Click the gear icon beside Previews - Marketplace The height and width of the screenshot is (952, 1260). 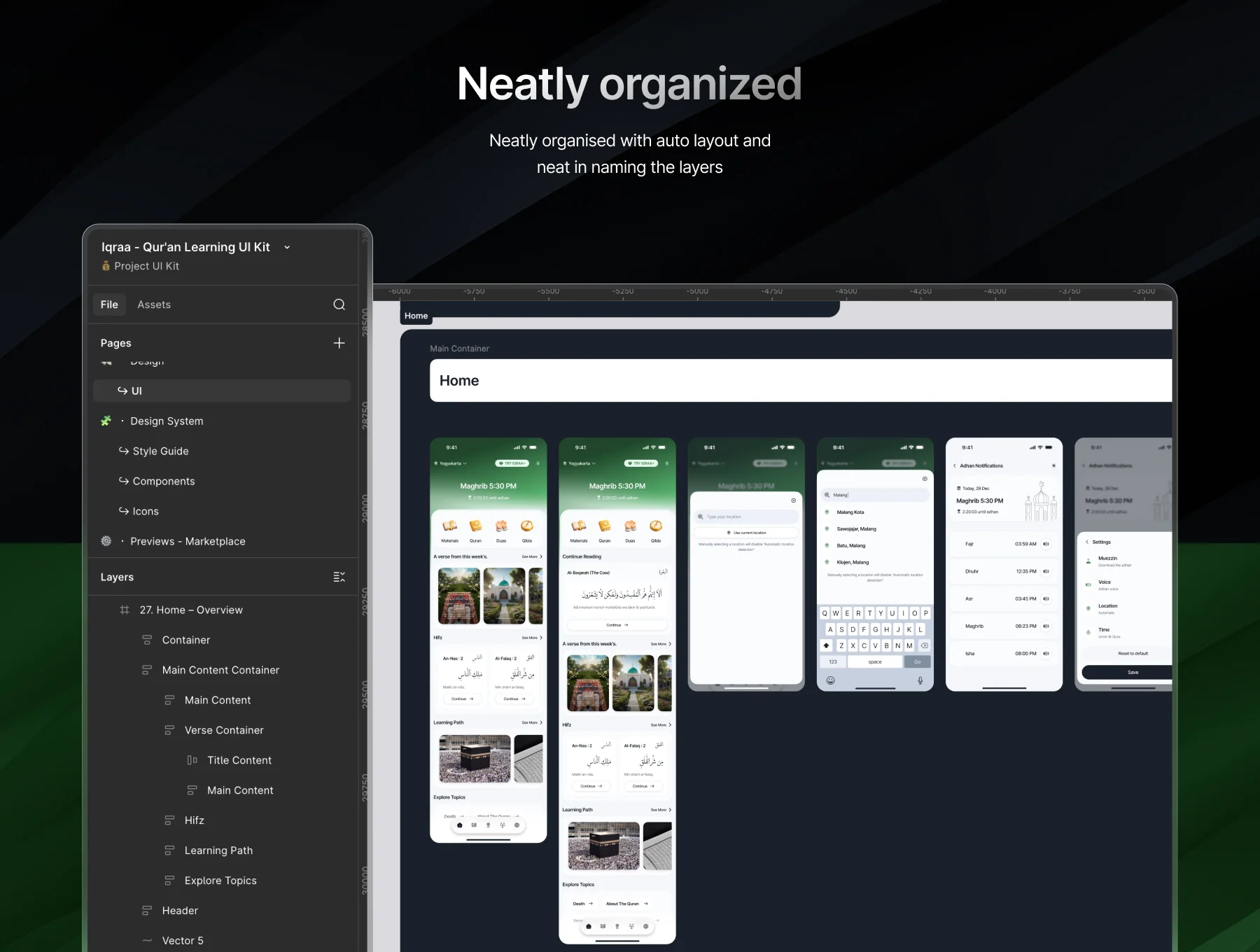106,541
